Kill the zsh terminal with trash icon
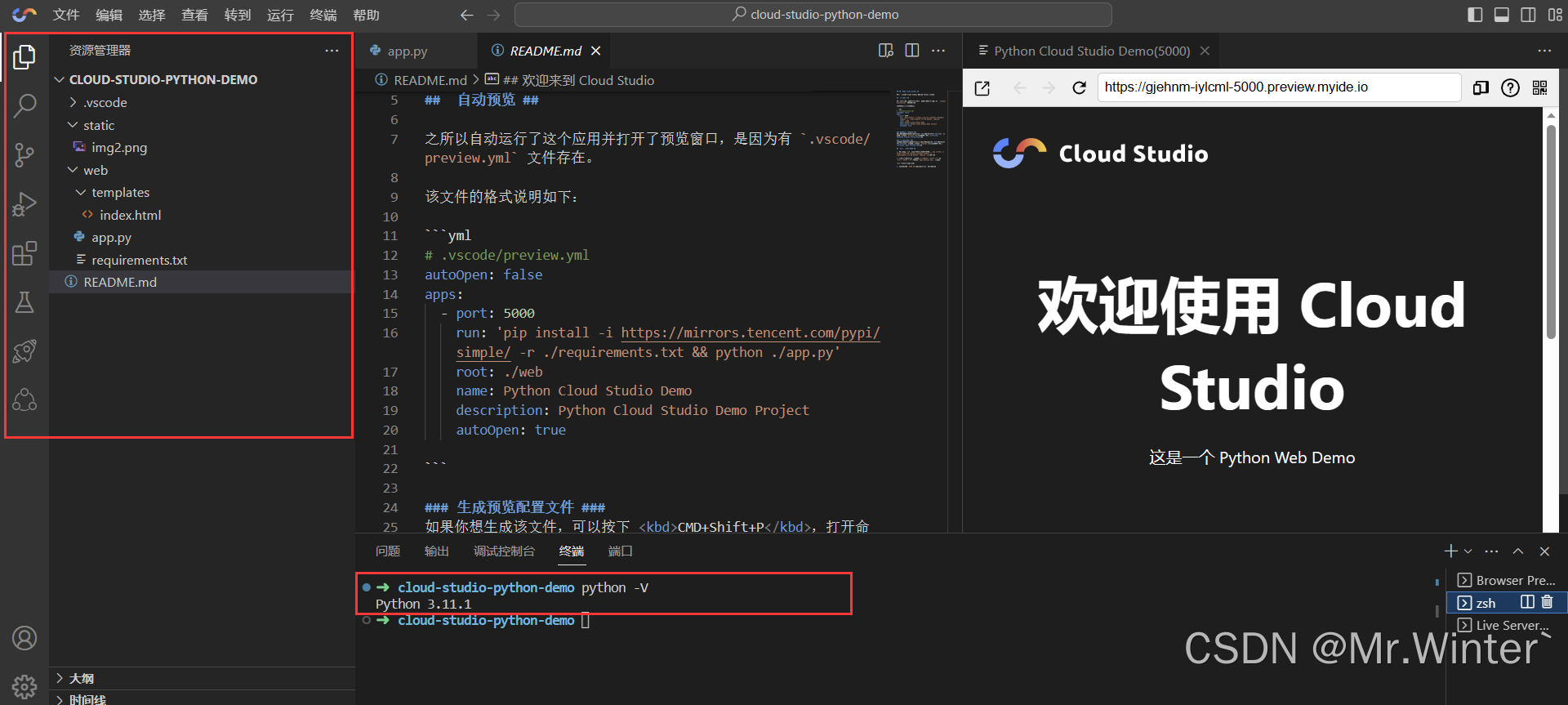Image resolution: width=1568 pixels, height=705 pixels. click(1547, 602)
